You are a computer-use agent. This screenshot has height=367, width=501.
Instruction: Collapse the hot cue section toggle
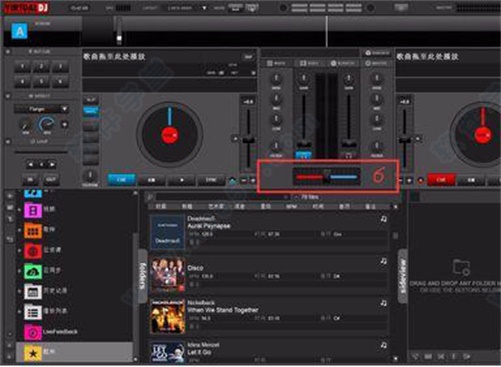[x=8, y=52]
